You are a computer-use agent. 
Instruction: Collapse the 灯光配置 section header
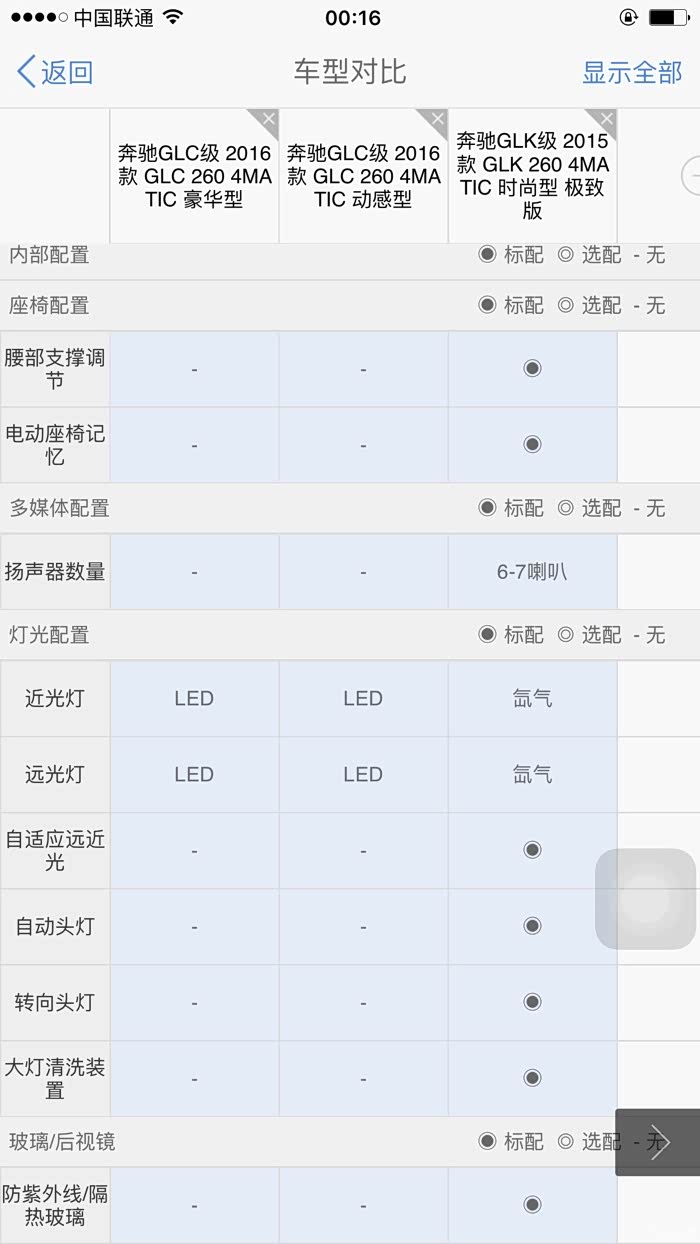pyautogui.click(x=50, y=635)
